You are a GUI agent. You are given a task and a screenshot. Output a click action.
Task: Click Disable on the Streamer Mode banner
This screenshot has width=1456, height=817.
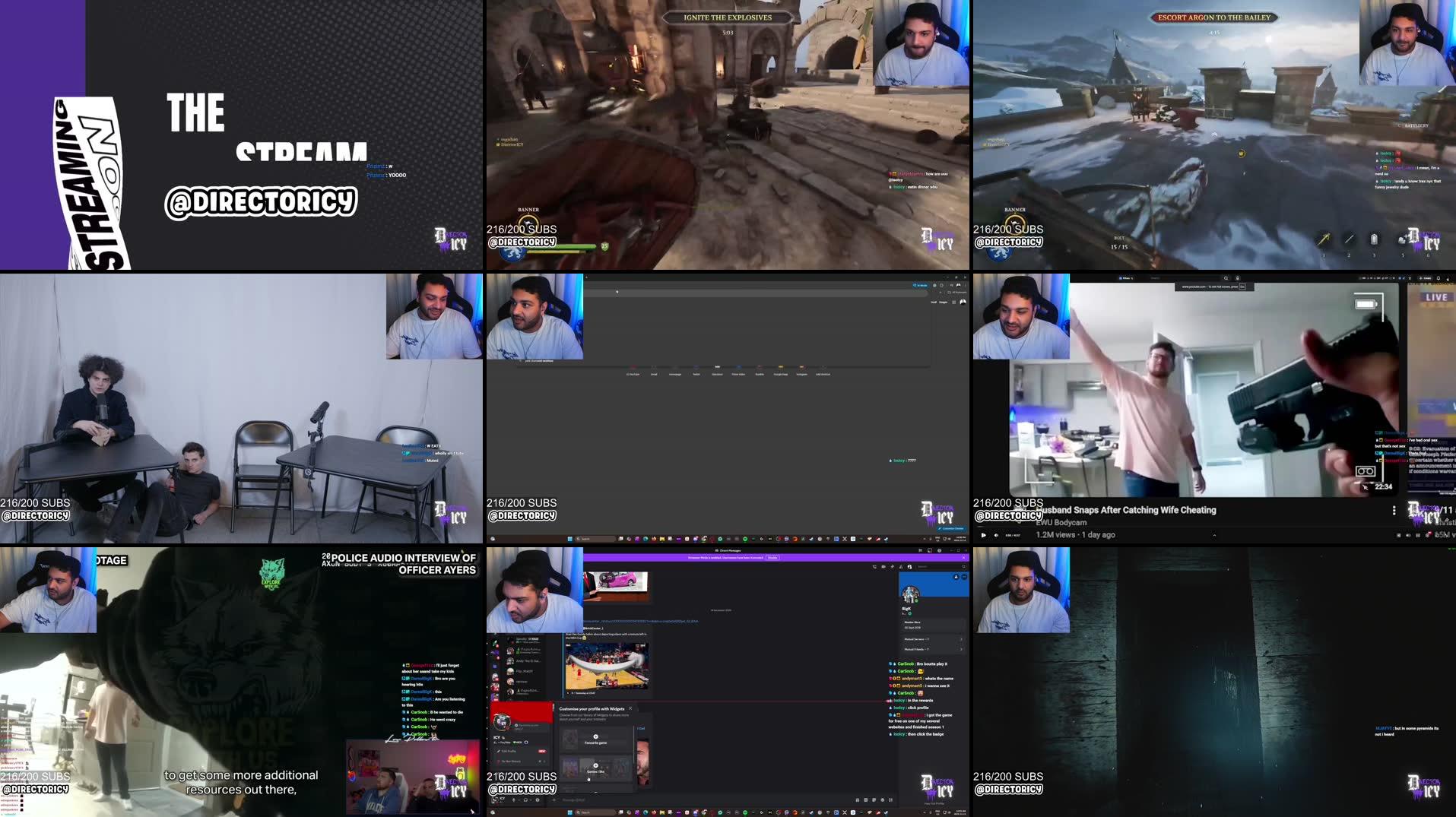773,558
